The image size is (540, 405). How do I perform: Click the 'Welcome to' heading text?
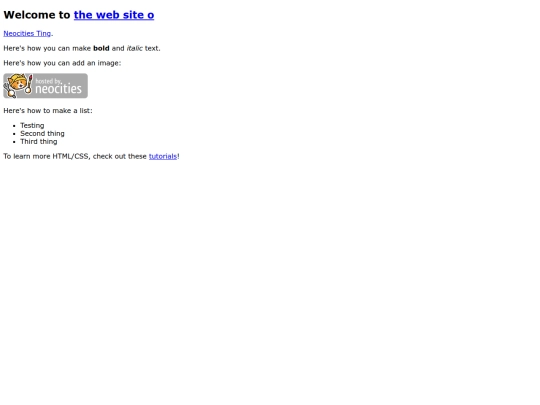(37, 15)
